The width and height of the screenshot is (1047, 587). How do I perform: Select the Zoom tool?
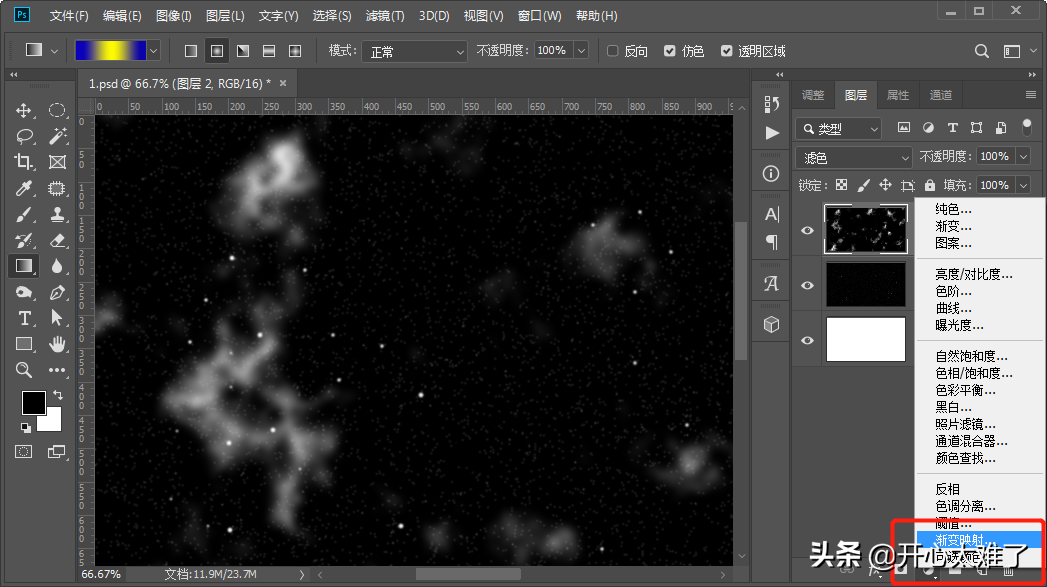pos(24,370)
